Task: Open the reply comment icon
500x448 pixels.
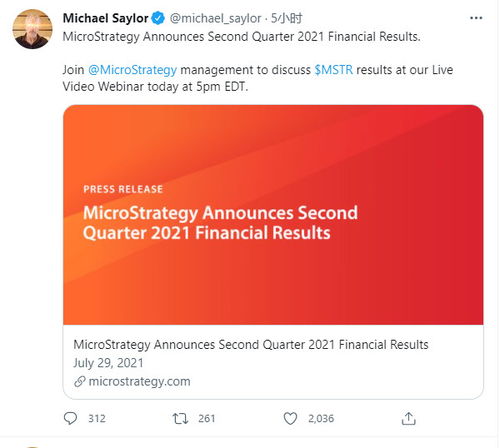Action: pos(70,418)
